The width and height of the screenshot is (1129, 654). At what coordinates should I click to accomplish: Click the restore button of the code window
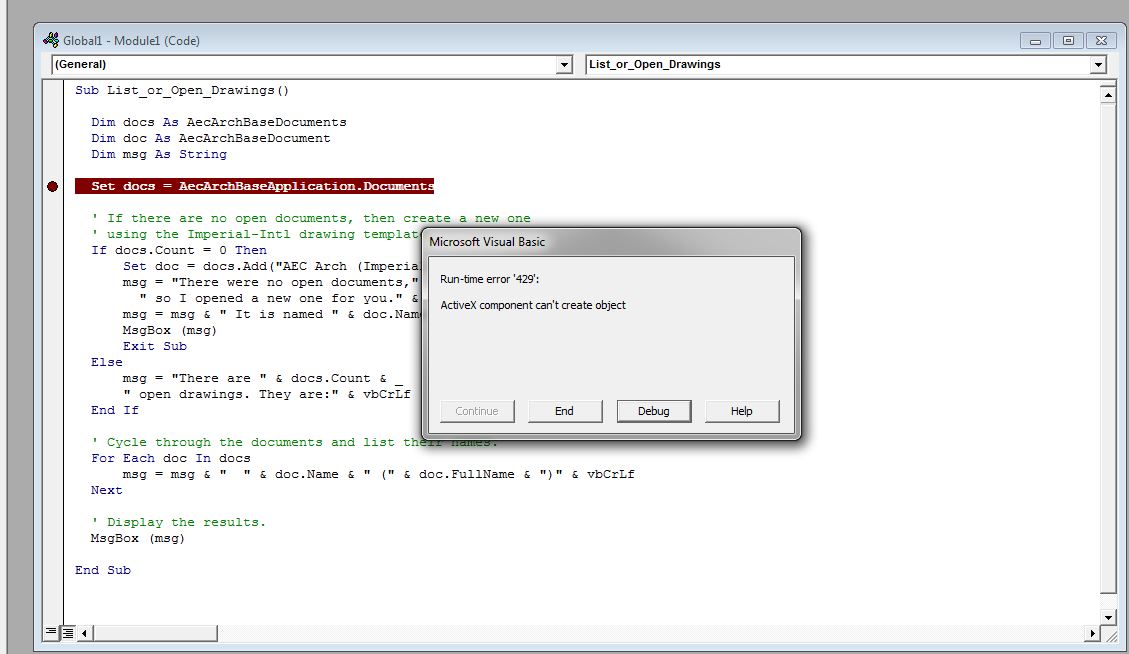pos(1068,40)
